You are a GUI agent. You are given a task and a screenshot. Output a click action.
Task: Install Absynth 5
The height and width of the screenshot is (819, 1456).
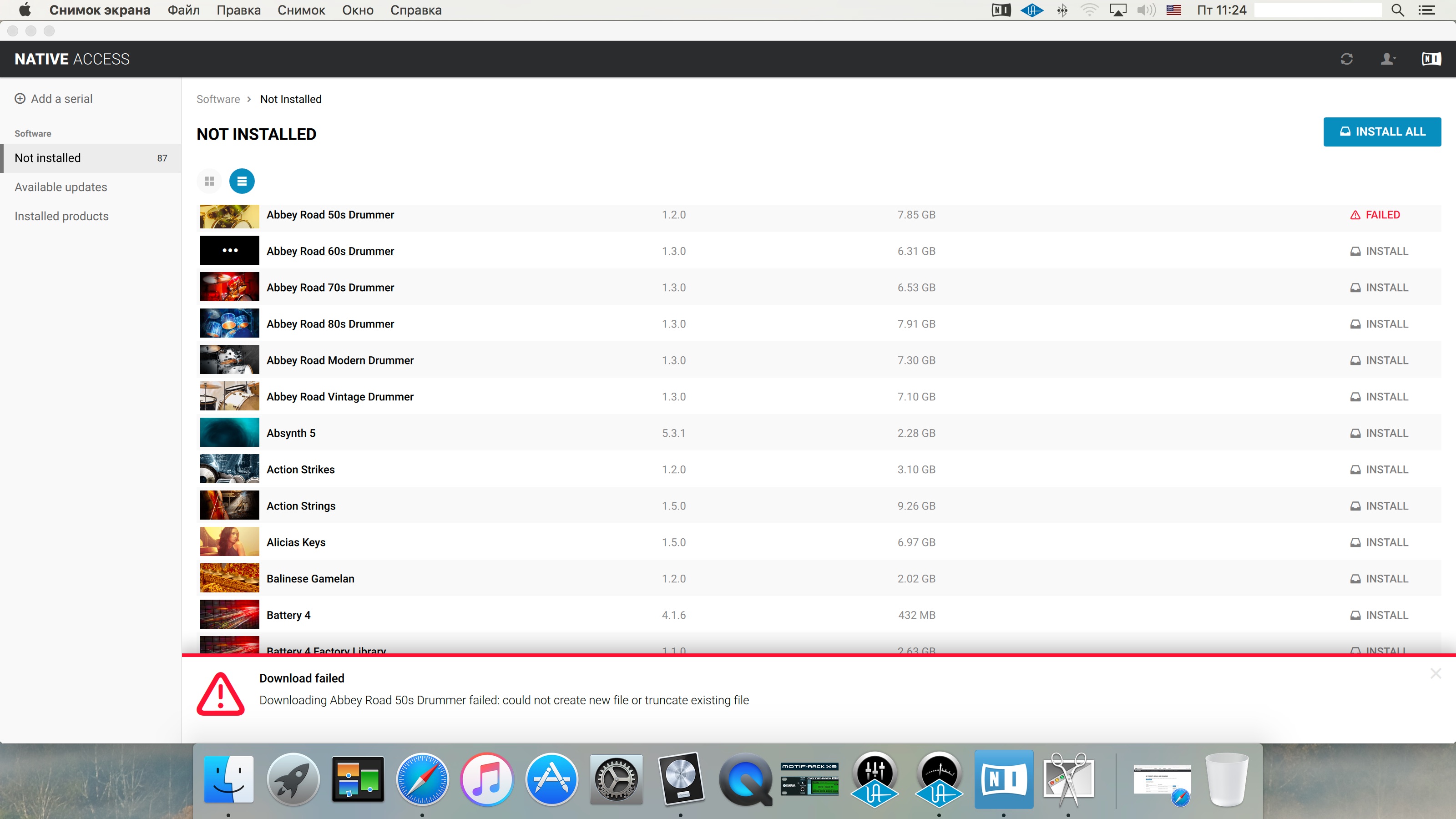[1379, 433]
